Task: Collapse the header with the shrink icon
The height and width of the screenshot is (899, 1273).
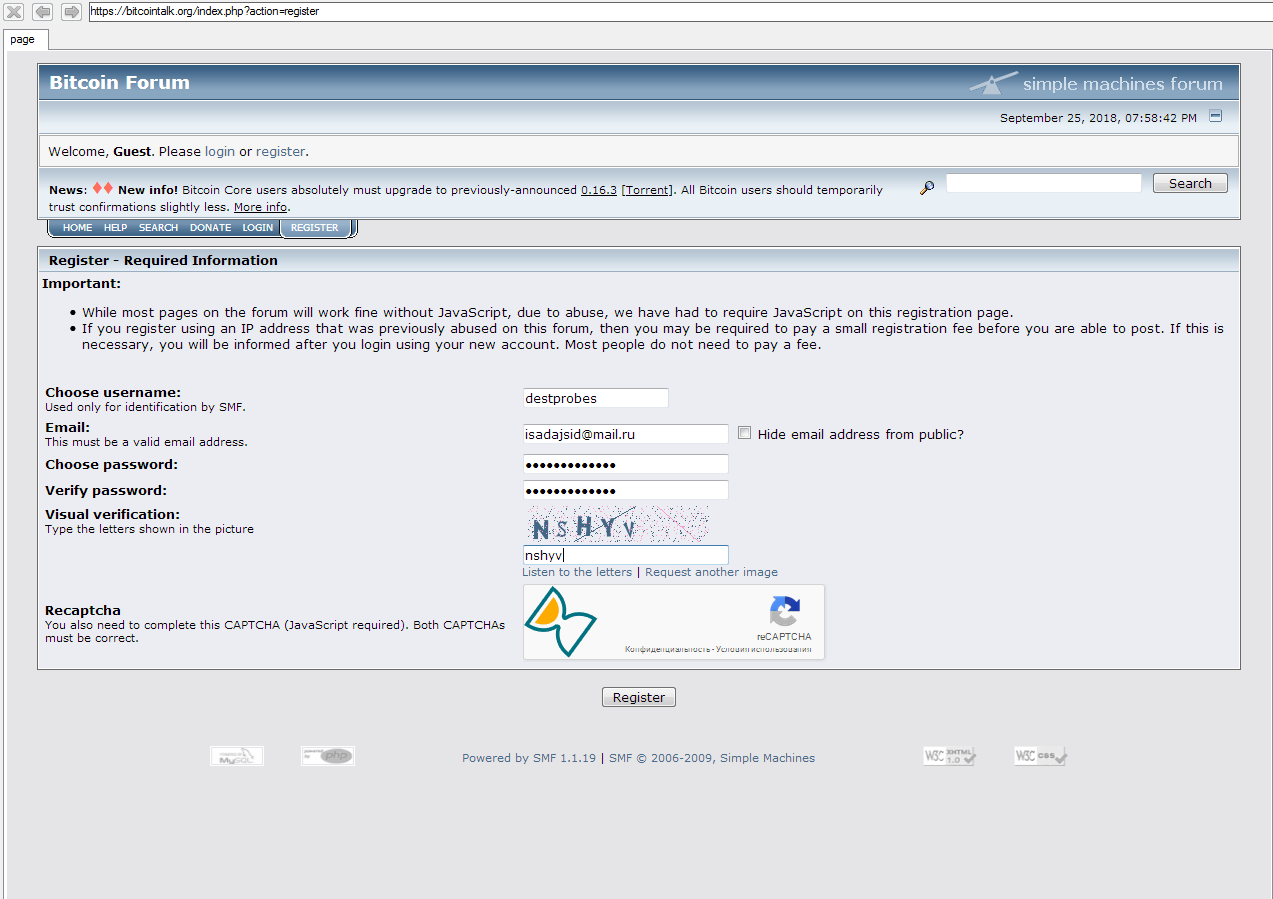Action: (x=1215, y=116)
